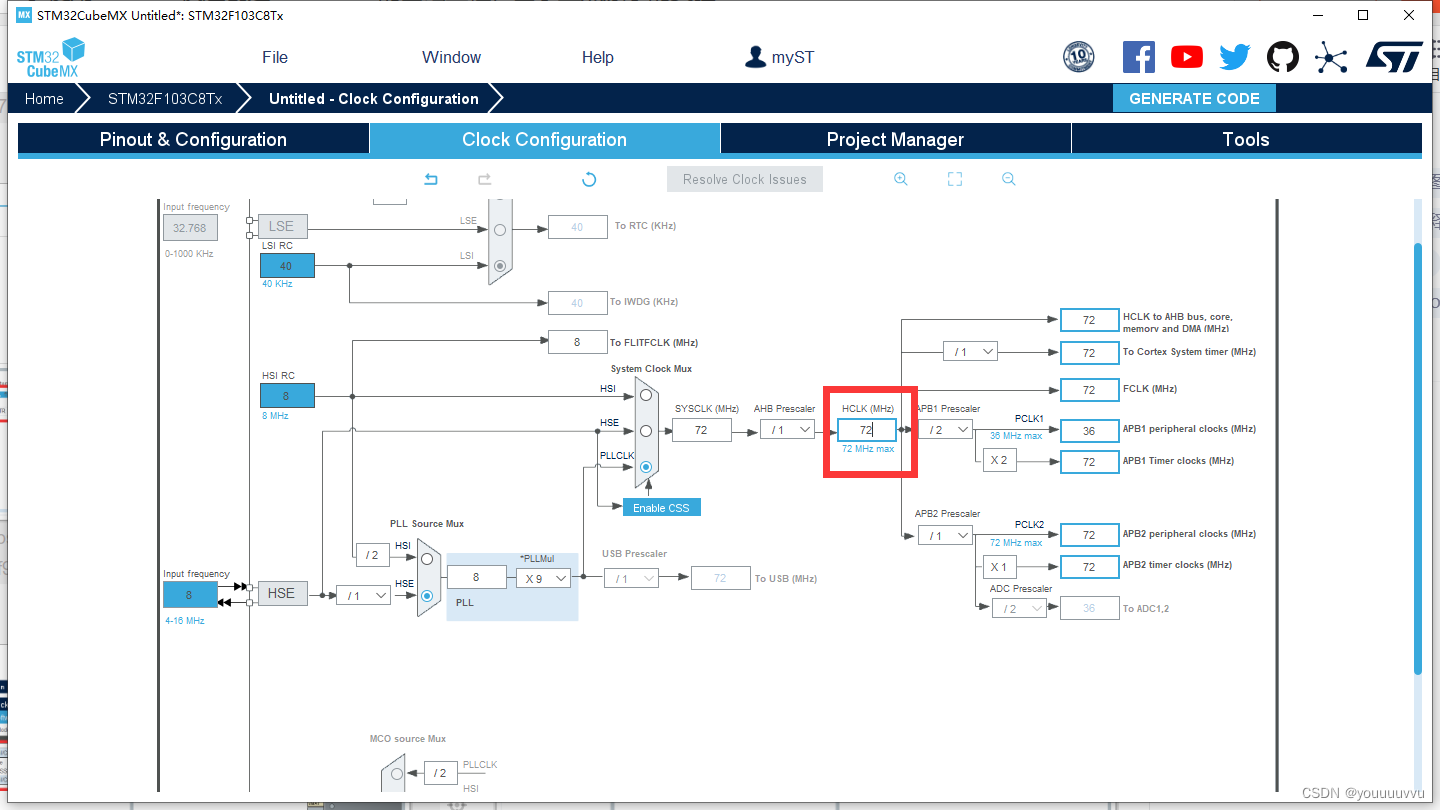Click the HCLK to AHB bus value field
This screenshot has height=810, width=1440.
coord(1089,320)
